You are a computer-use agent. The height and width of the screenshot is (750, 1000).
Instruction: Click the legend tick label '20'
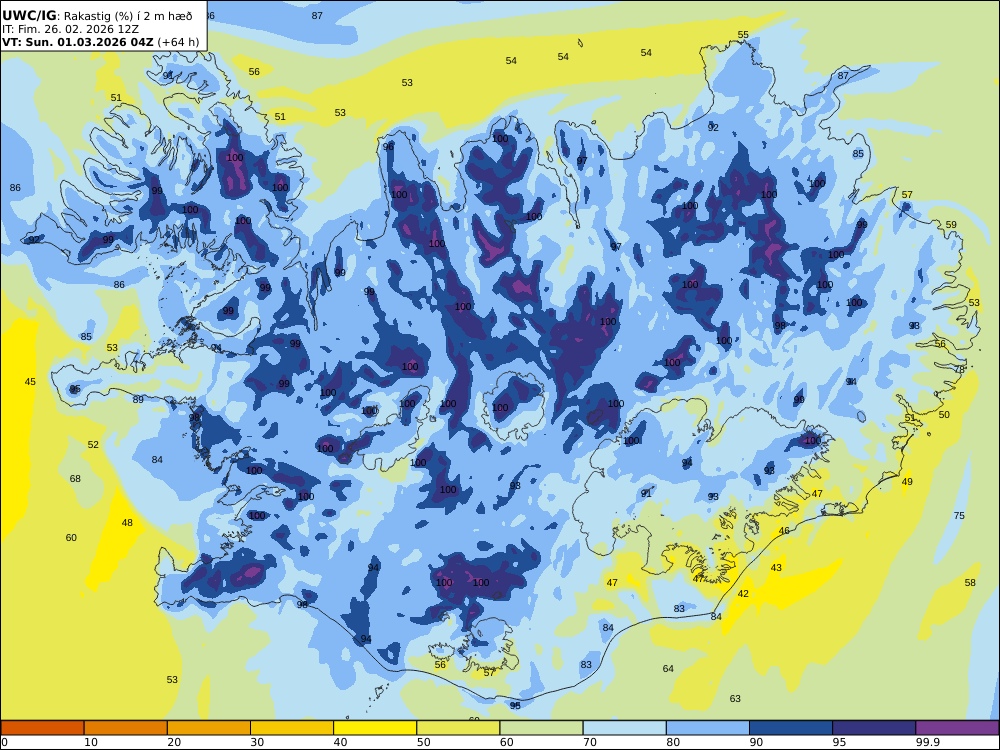point(174,742)
